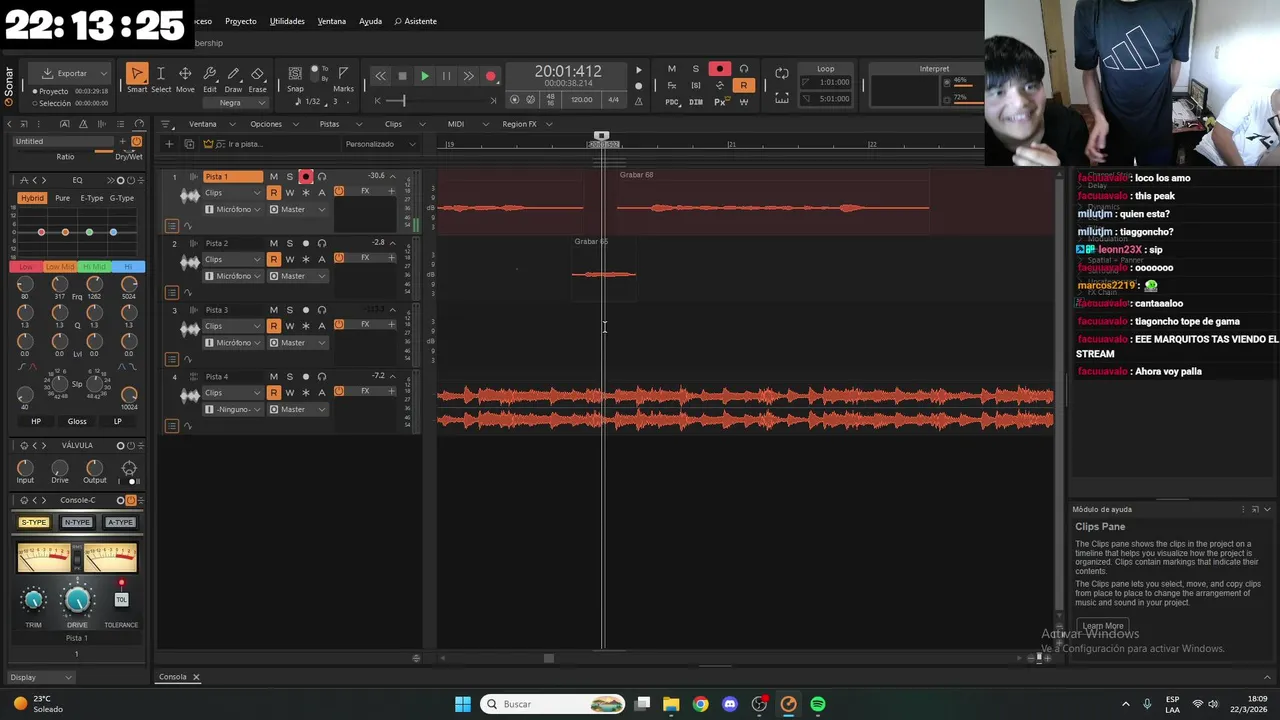The height and width of the screenshot is (720, 1280).
Task: Open Pista 2 Master output dropdown
Action: tap(297, 276)
